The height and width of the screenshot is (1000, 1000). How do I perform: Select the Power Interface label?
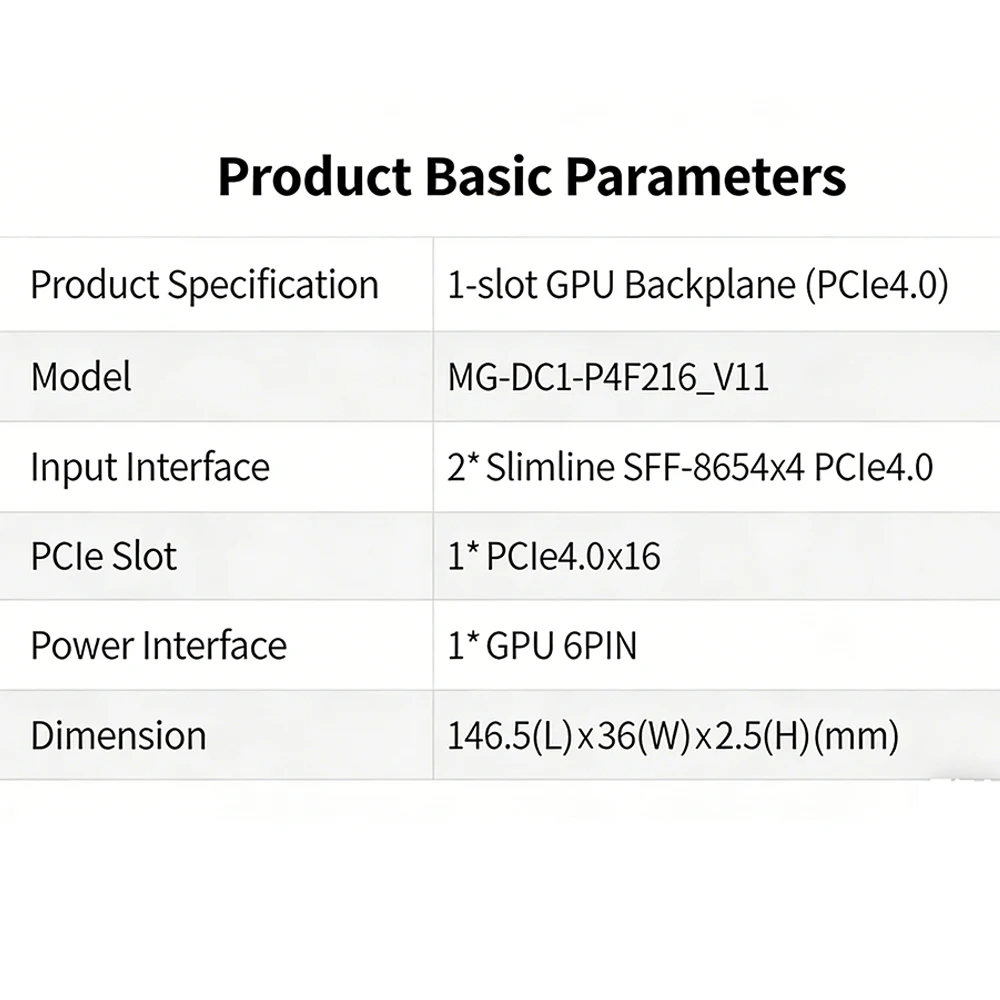coord(158,645)
